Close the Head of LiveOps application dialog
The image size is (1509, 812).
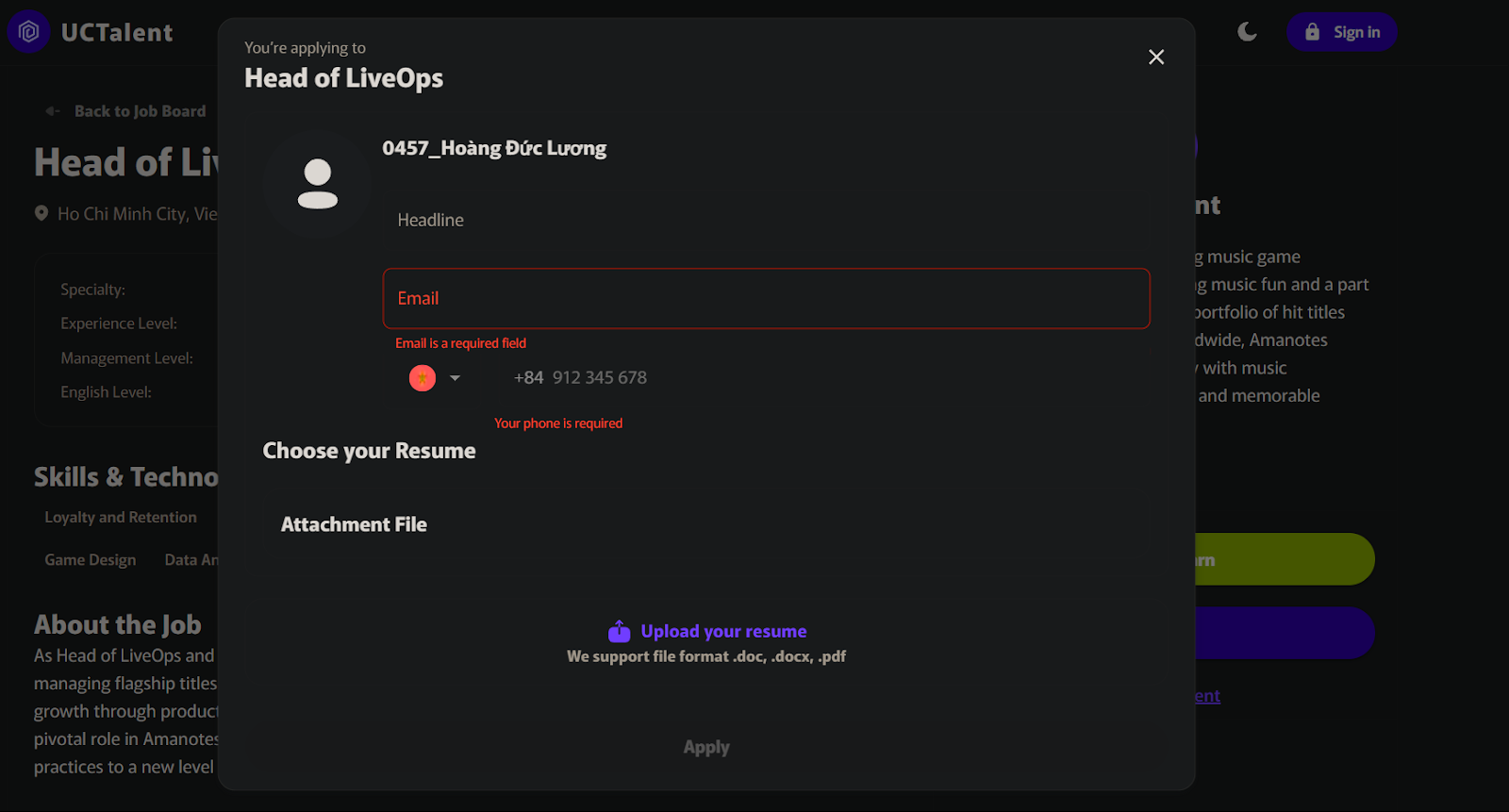coord(1156,58)
